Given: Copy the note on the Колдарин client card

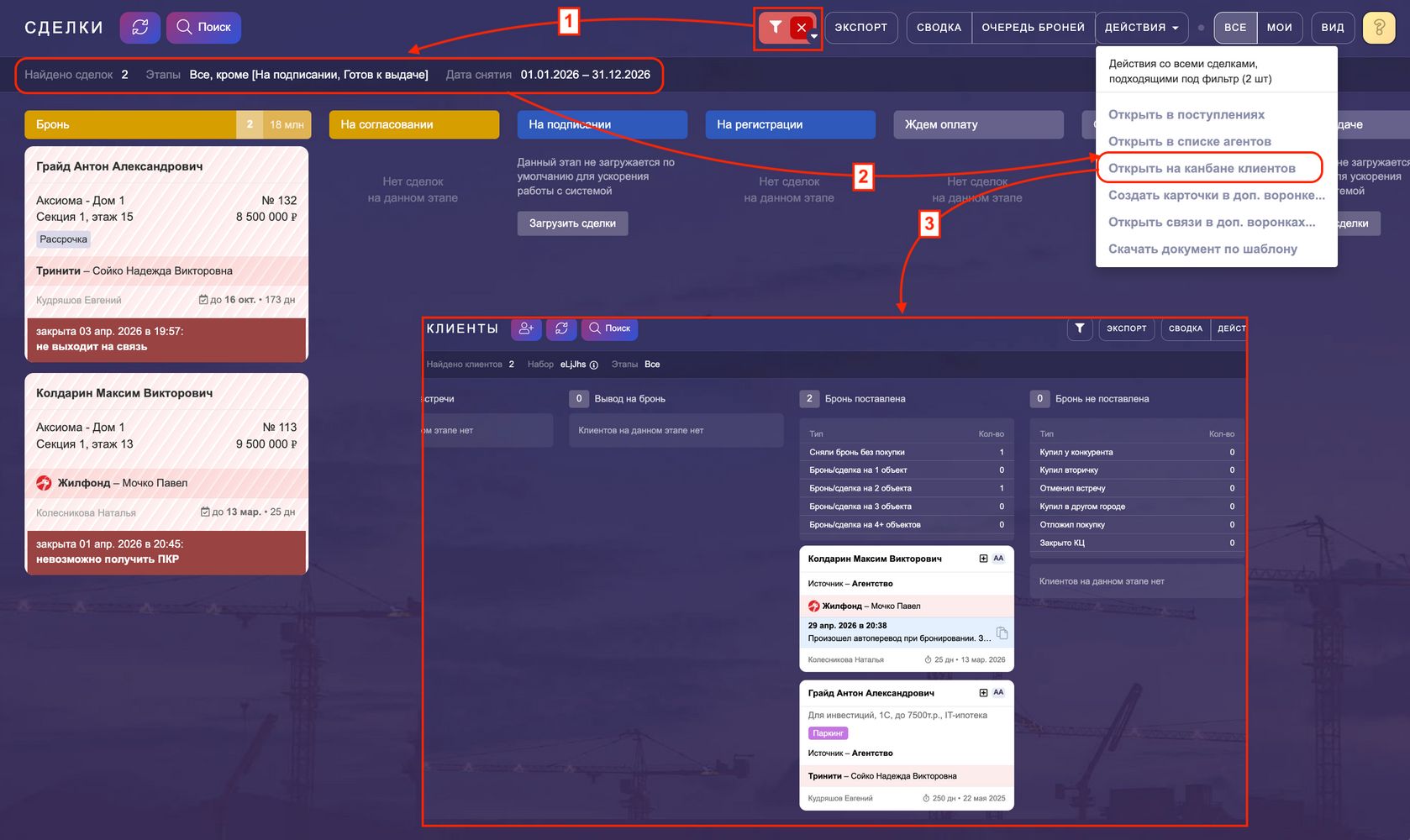Looking at the screenshot, I should [x=1002, y=633].
